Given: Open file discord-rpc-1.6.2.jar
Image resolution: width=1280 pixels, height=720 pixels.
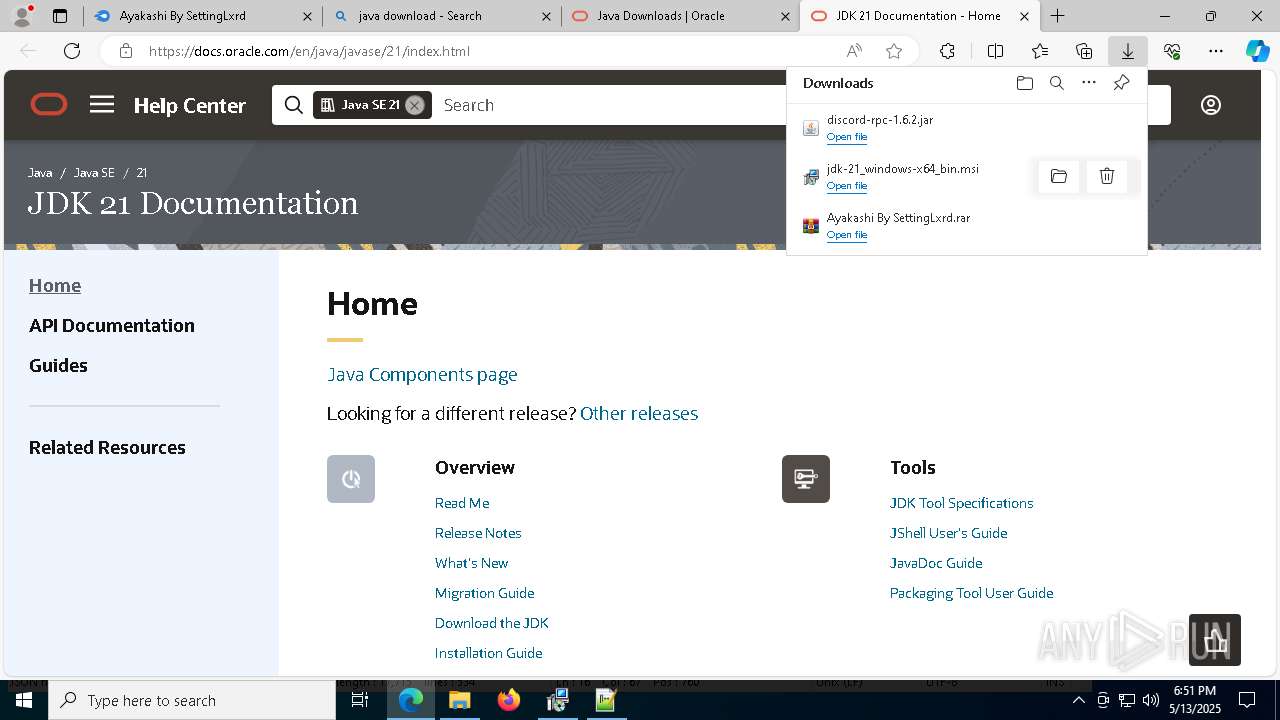Looking at the screenshot, I should 846,137.
